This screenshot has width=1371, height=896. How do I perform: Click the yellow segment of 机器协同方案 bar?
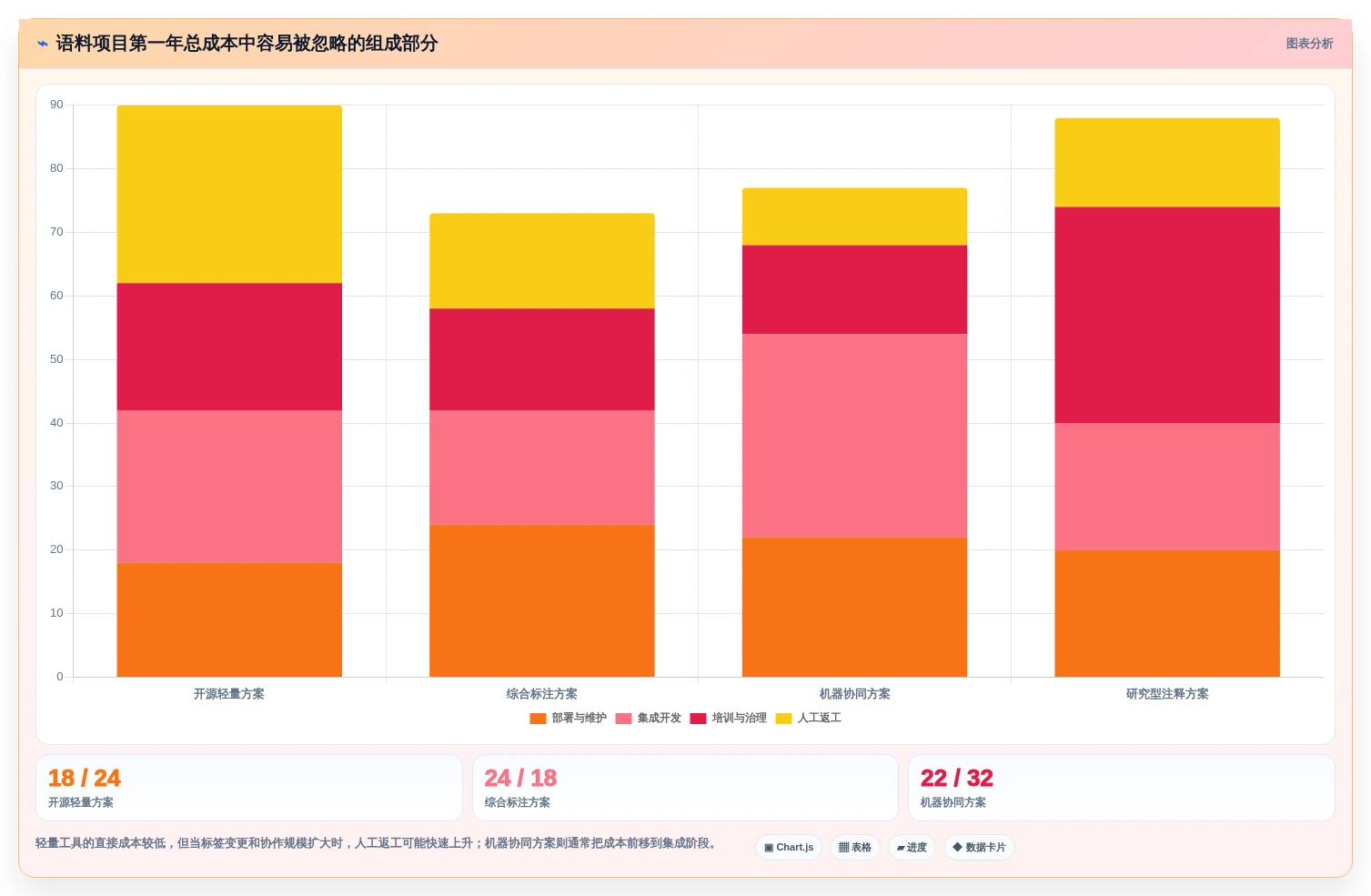click(855, 216)
